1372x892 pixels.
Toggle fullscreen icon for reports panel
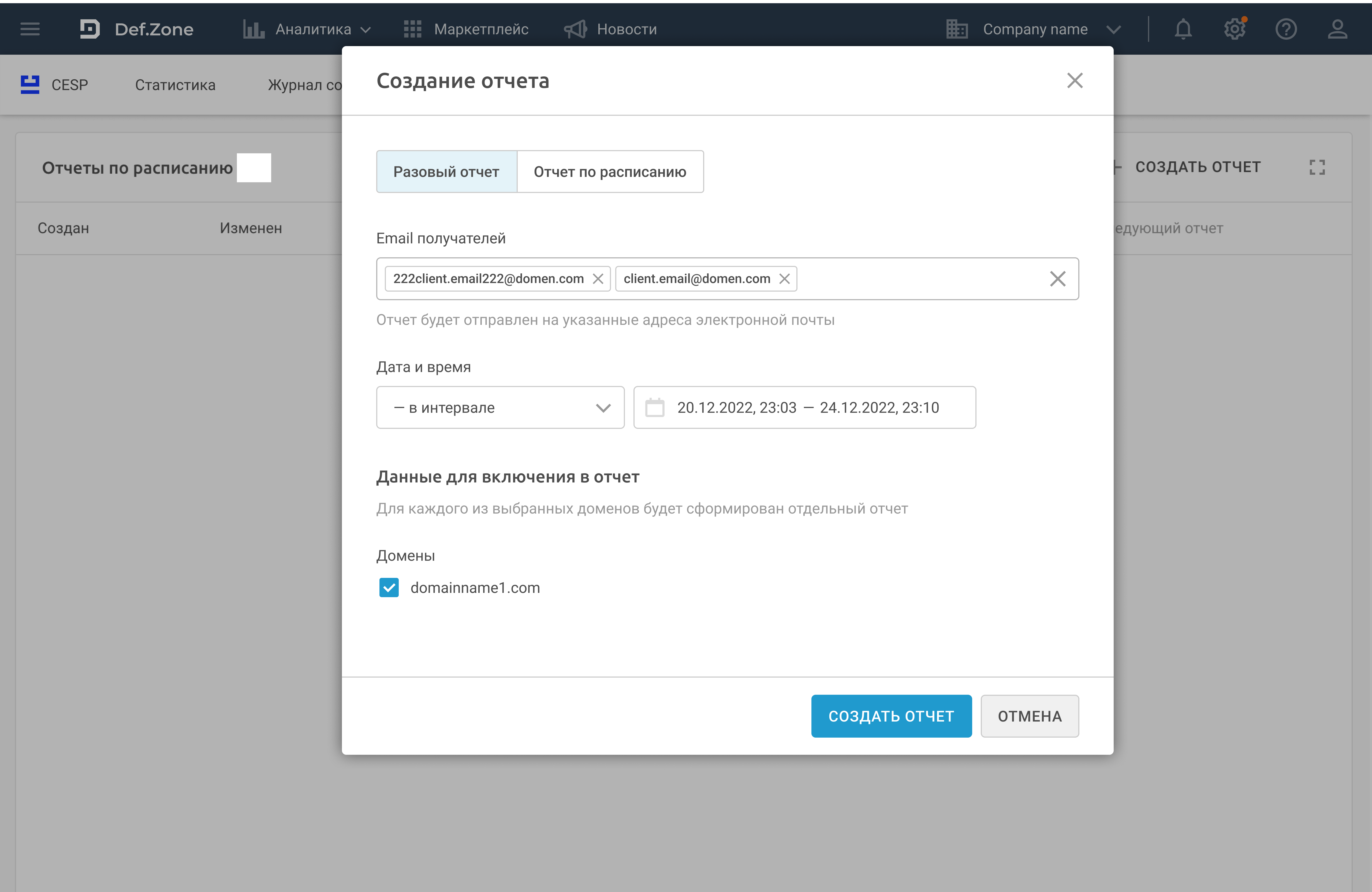pos(1317,167)
